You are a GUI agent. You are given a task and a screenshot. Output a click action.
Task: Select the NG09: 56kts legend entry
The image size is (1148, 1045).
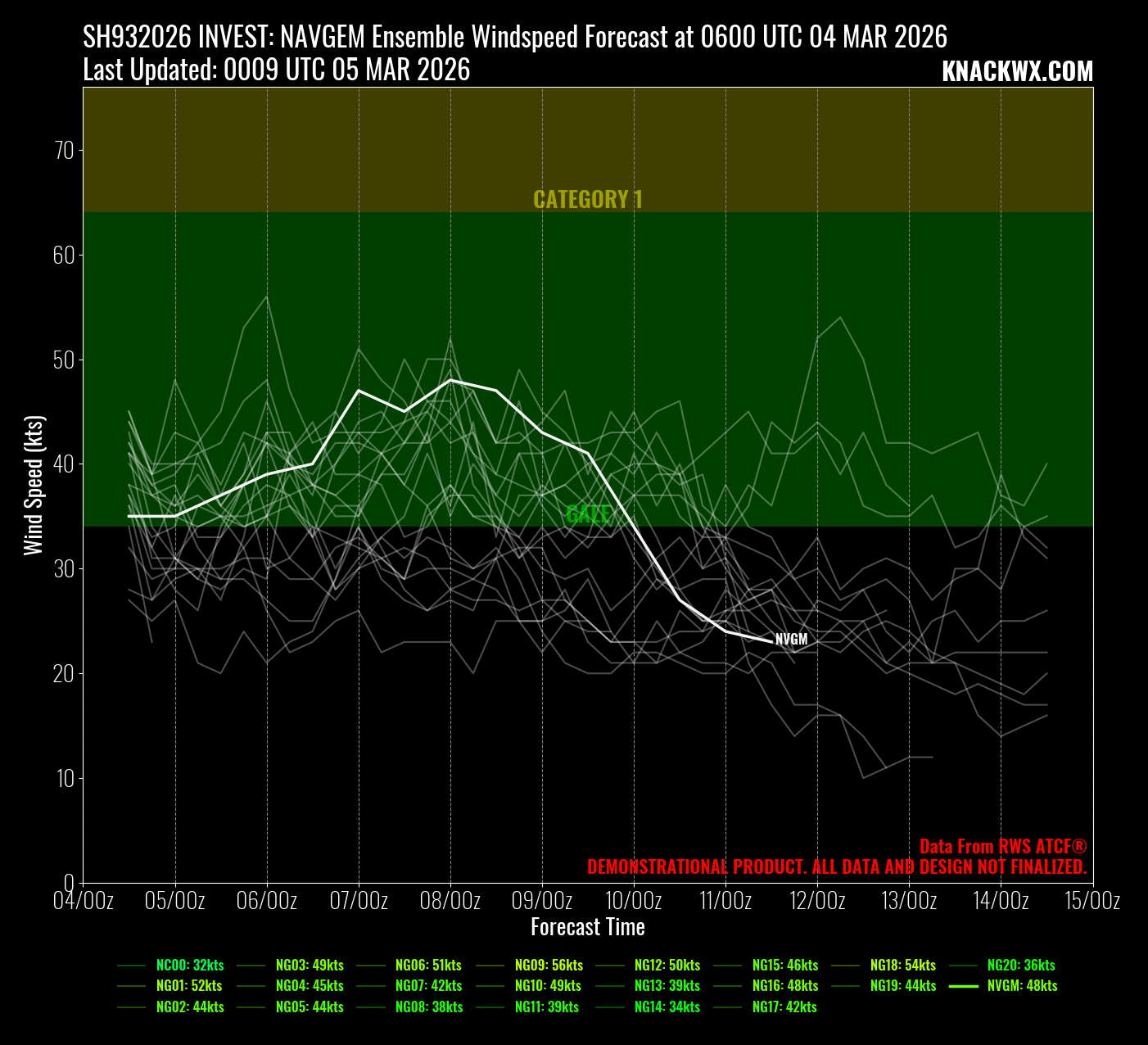point(549,966)
